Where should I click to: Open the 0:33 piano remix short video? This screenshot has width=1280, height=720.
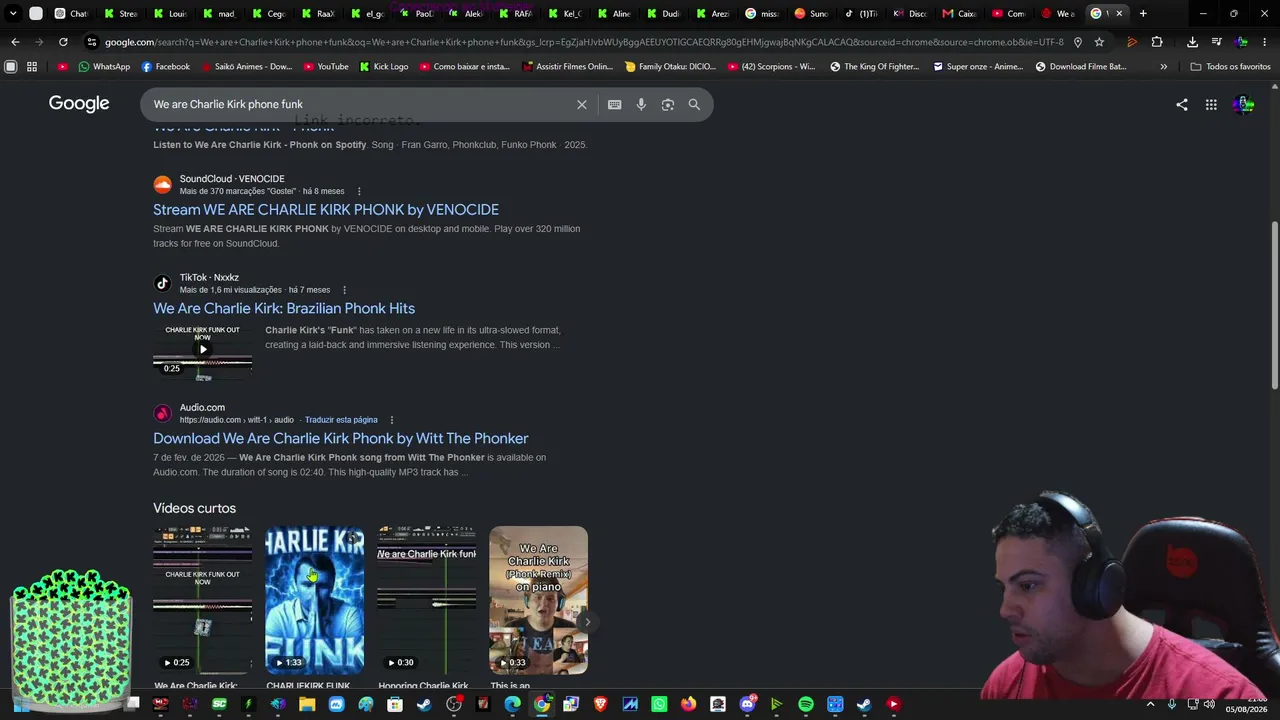(538, 600)
